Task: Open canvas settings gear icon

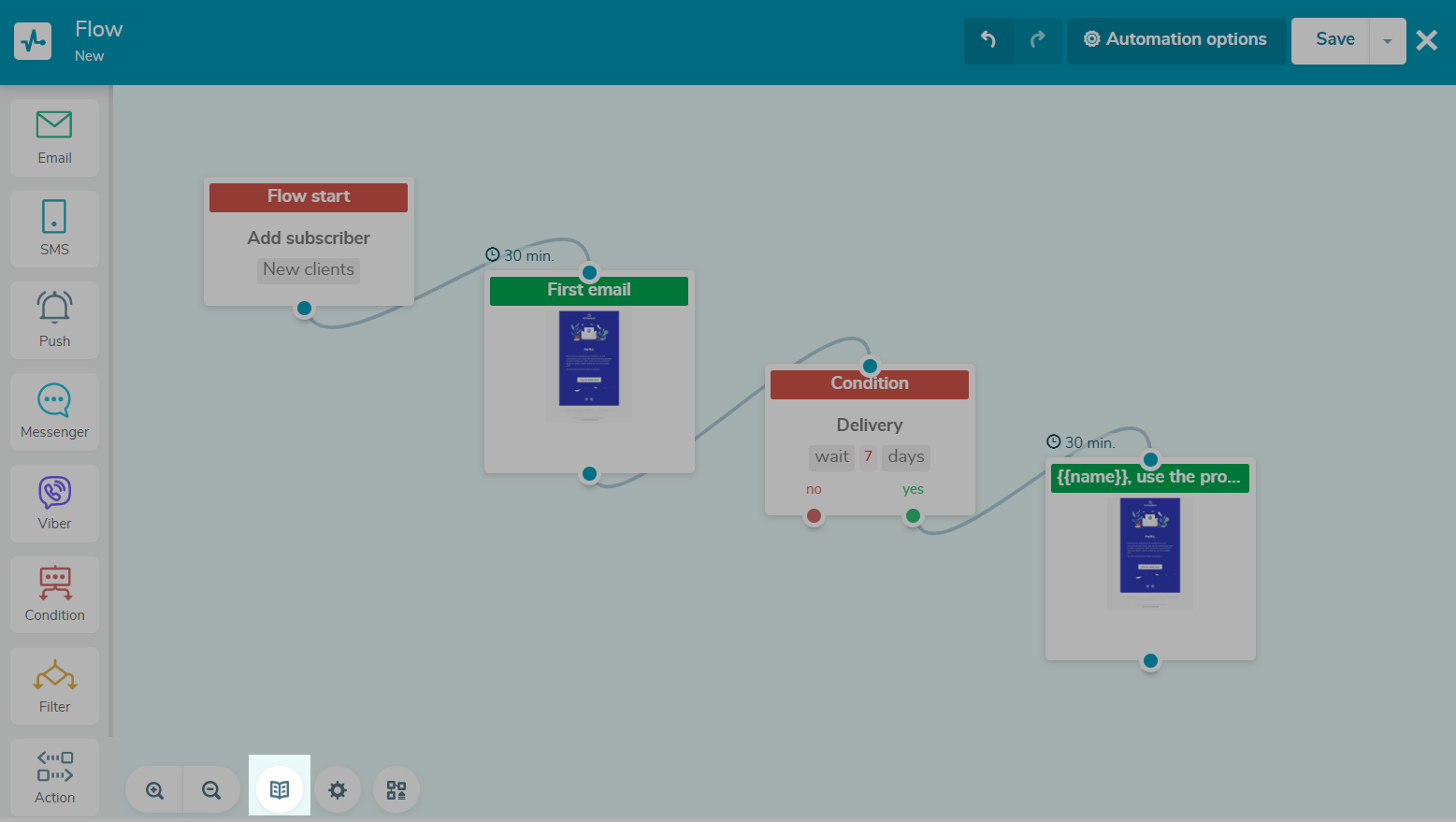Action: (338, 790)
